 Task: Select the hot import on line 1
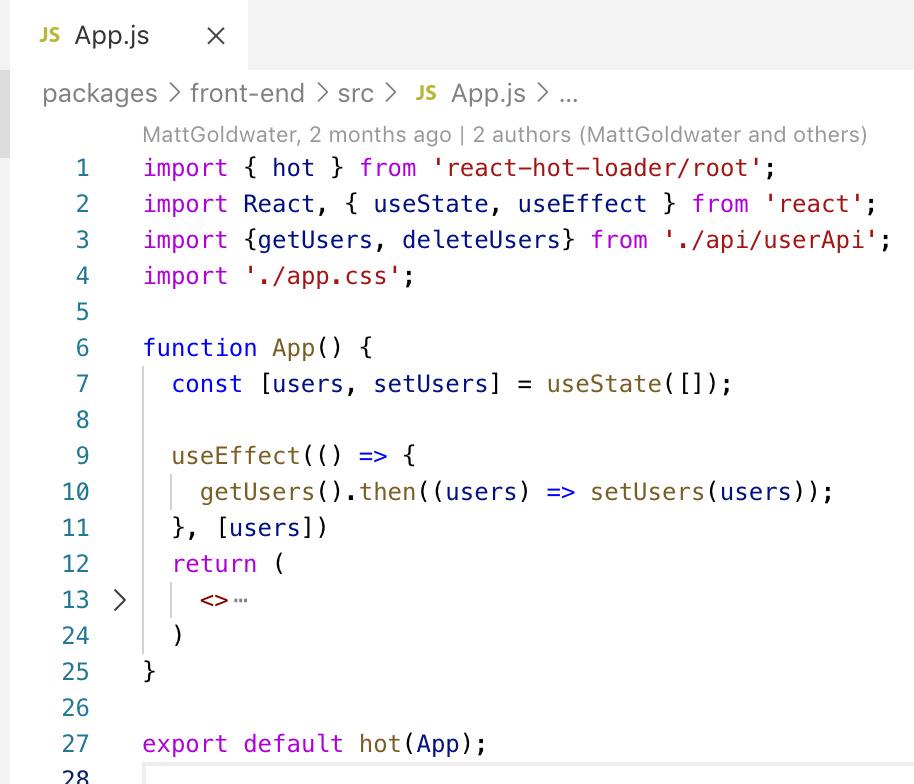click(x=293, y=167)
